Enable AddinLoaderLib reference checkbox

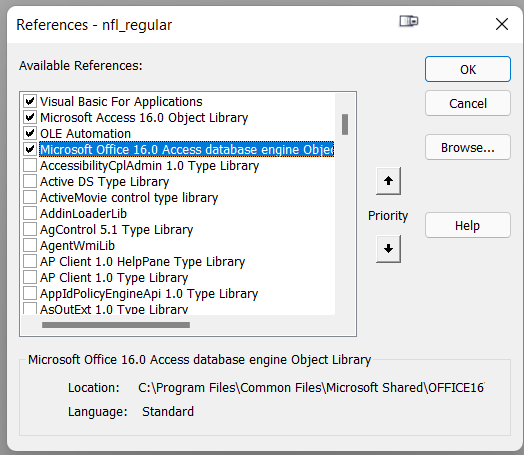click(30, 213)
